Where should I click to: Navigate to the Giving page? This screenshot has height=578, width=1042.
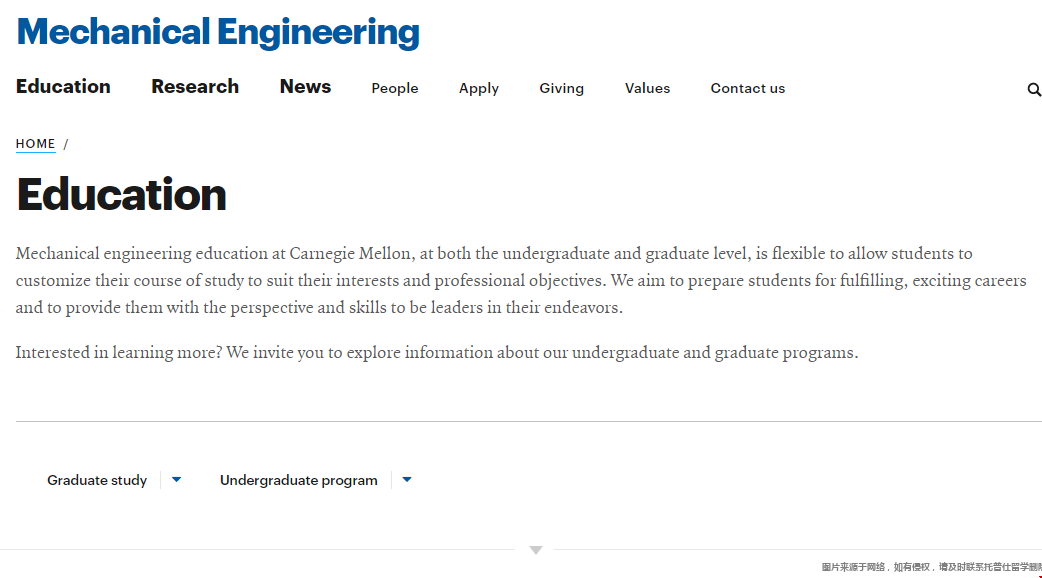coord(561,89)
